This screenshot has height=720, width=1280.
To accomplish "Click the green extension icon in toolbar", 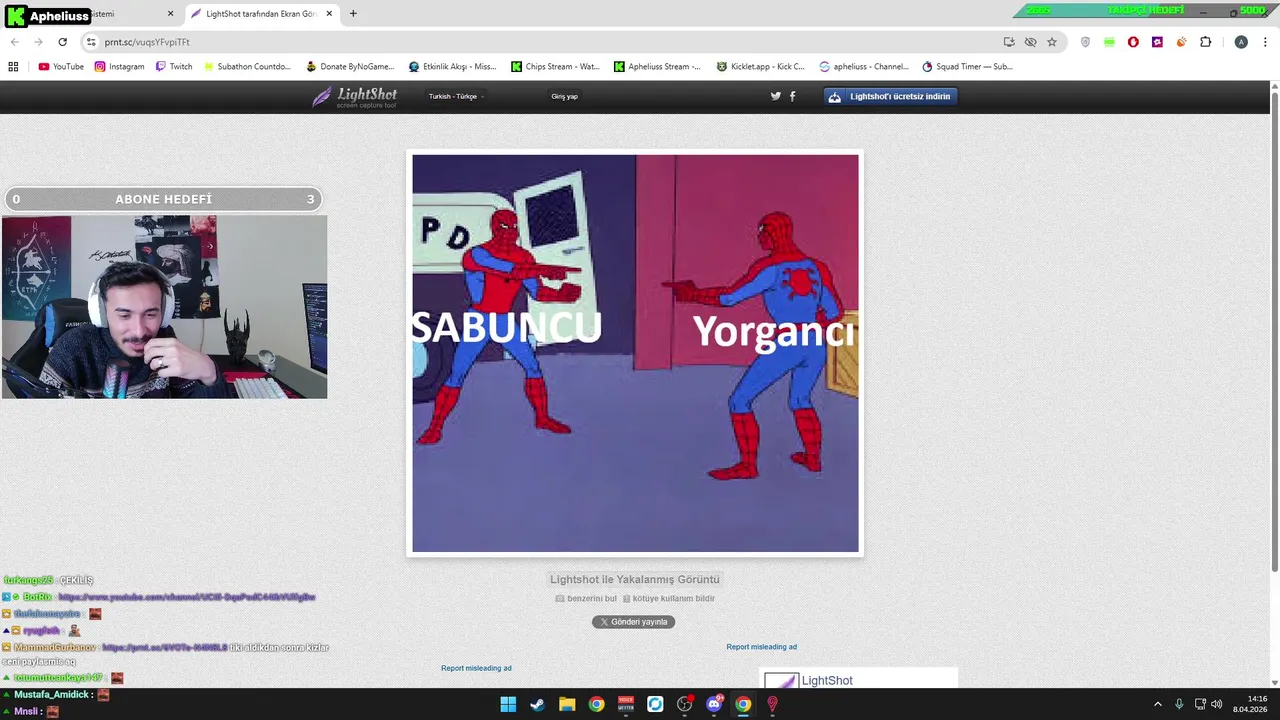I will coord(1109,42).
